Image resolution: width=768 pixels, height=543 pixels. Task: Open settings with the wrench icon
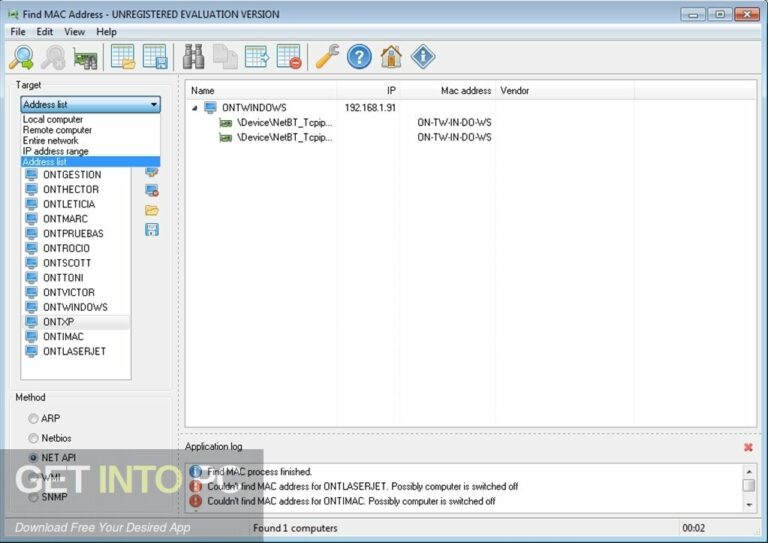[327, 57]
